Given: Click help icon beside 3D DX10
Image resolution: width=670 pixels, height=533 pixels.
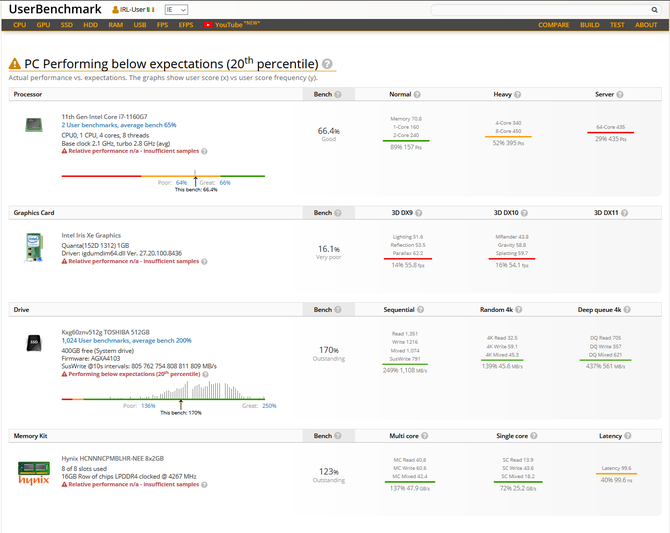Looking at the screenshot, I should click(x=524, y=213).
